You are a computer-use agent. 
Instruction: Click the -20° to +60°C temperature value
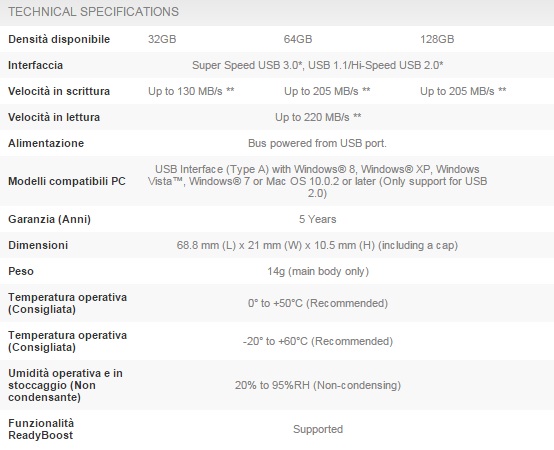(x=318, y=341)
